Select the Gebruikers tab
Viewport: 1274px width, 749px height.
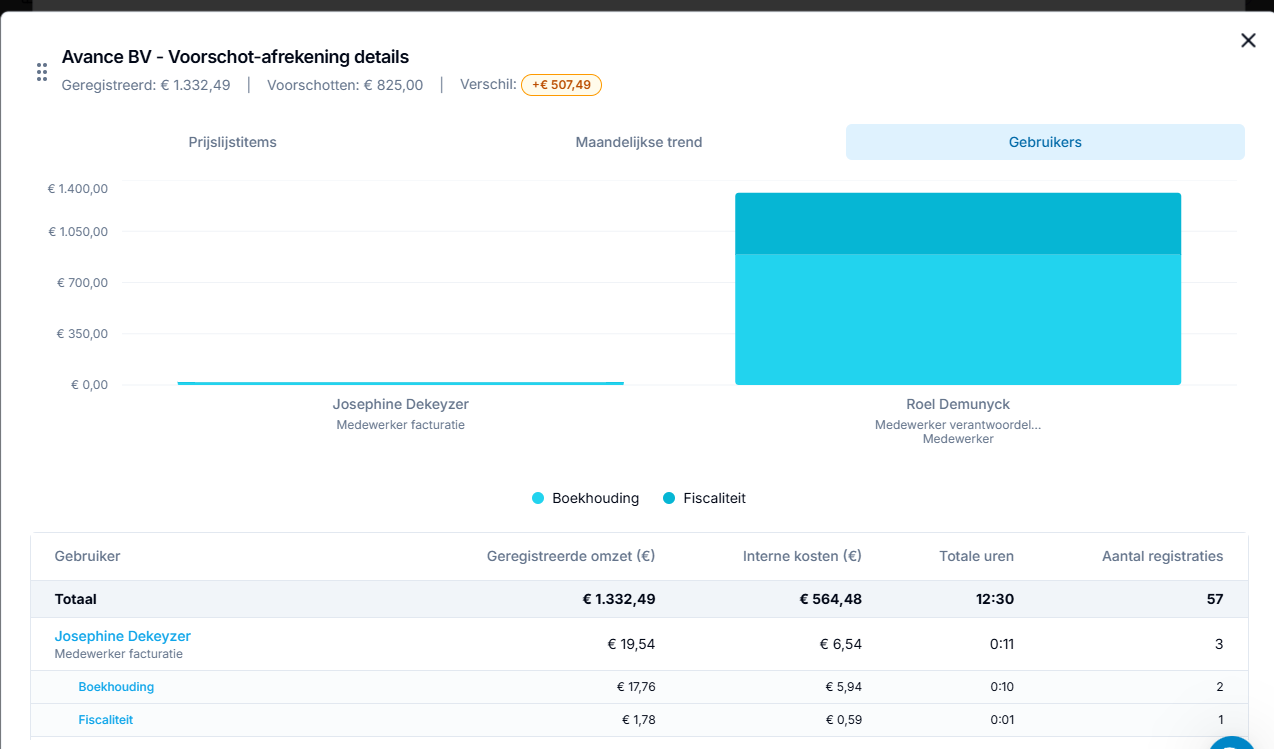click(1045, 142)
